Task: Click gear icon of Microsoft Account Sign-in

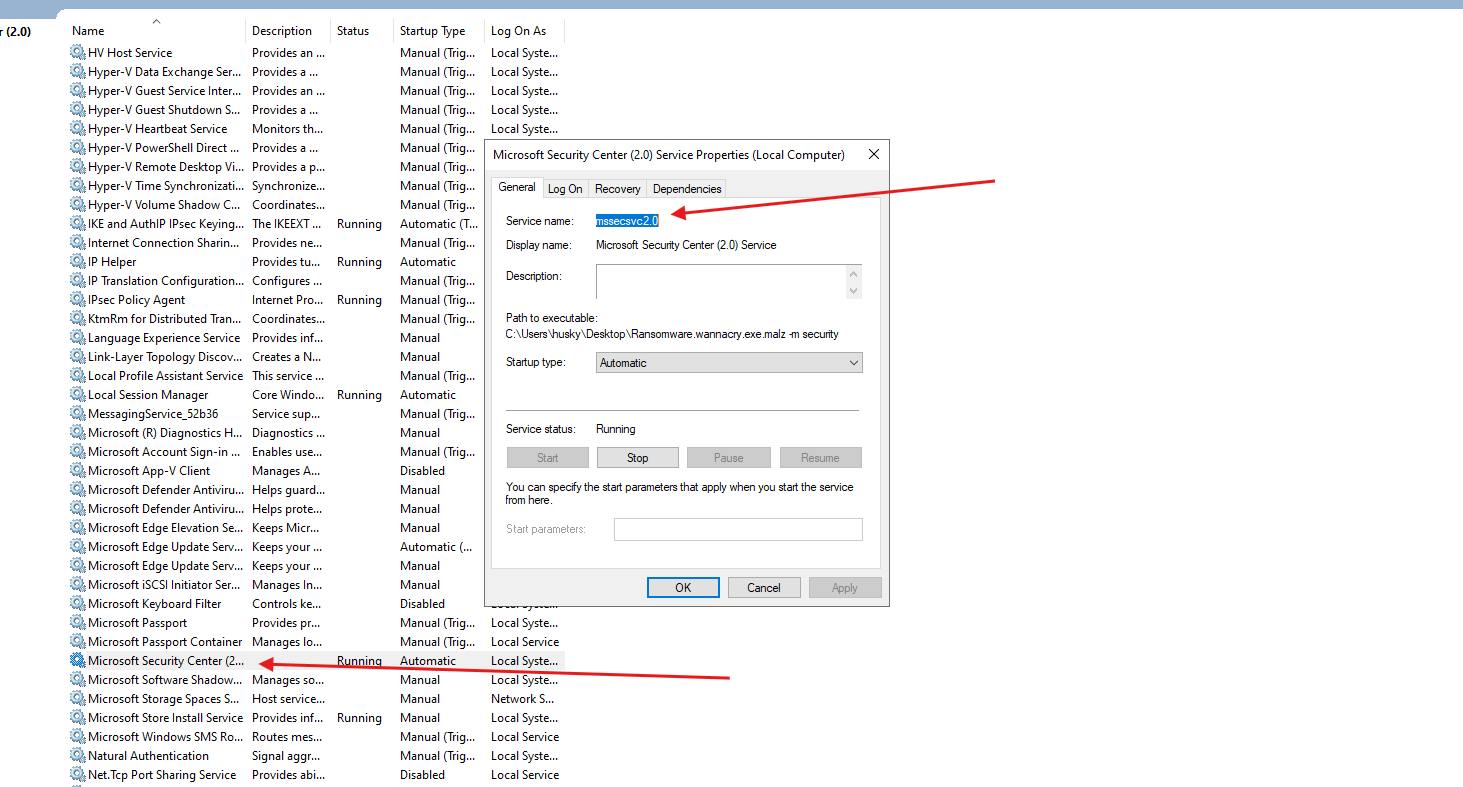Action: click(x=77, y=452)
